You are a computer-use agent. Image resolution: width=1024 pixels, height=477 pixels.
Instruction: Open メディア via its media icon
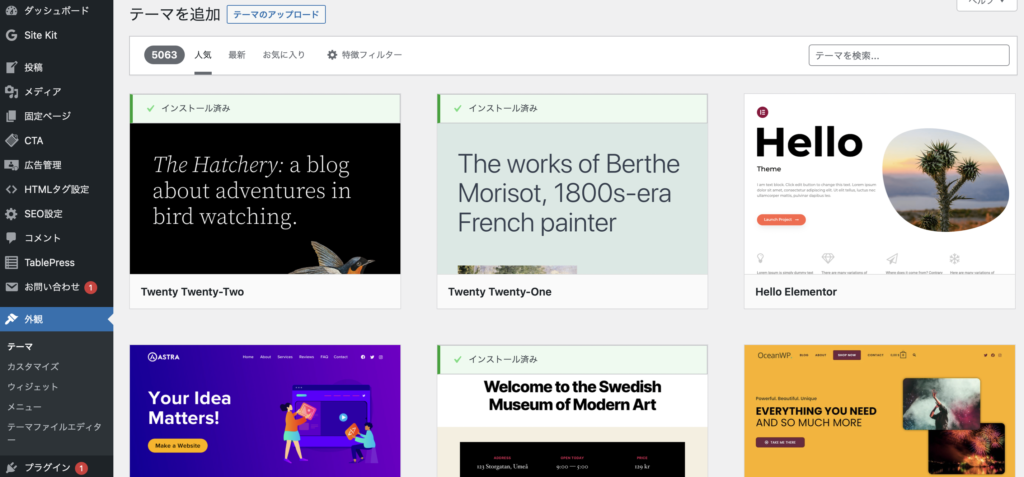point(11,92)
